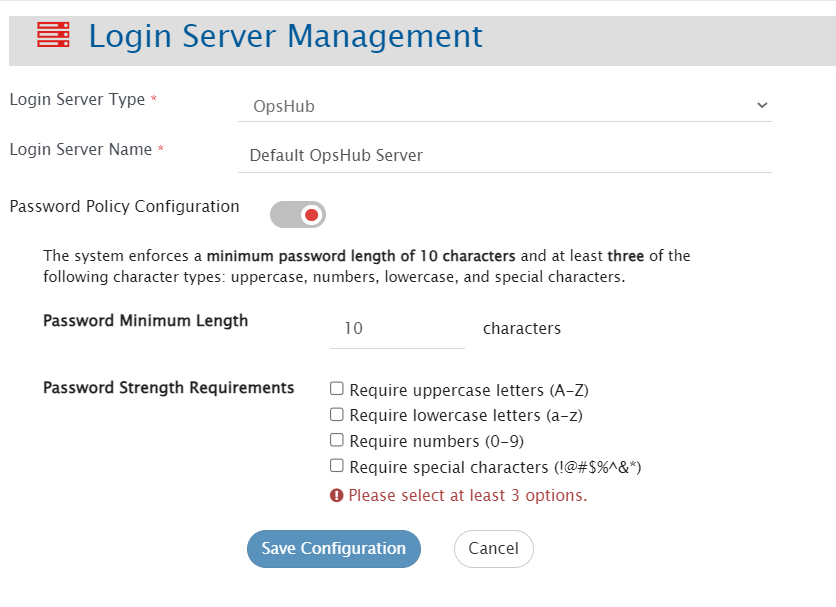
Task: Click the Cancel button
Action: point(493,548)
